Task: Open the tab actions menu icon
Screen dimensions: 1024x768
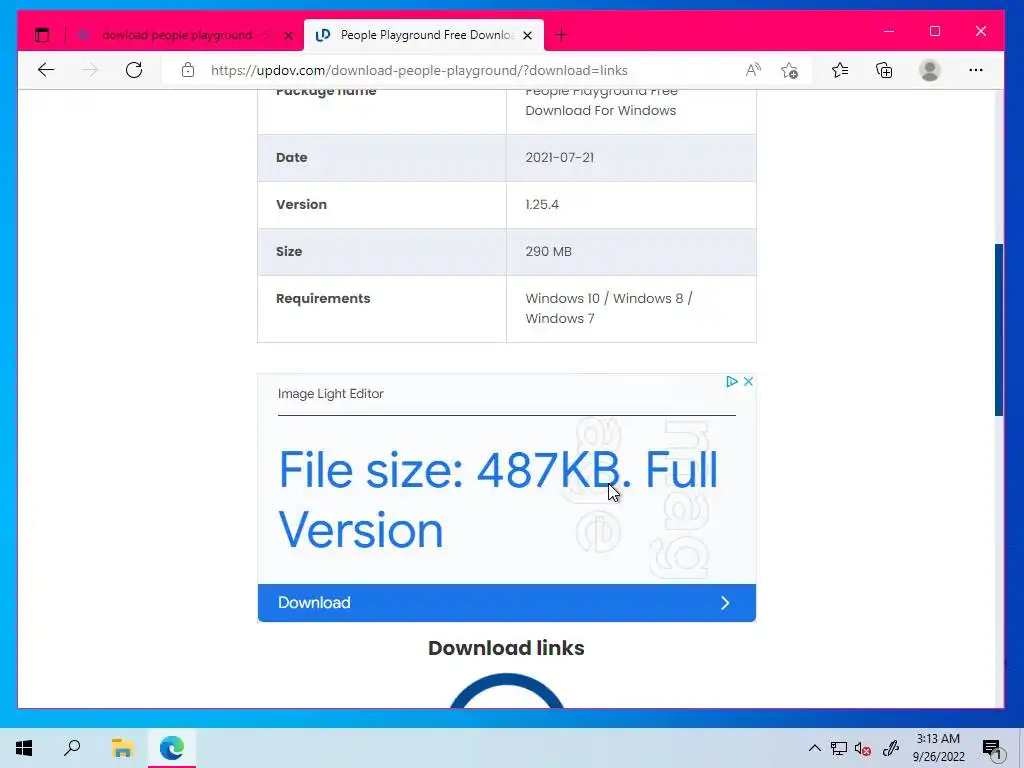Action: click(x=42, y=35)
